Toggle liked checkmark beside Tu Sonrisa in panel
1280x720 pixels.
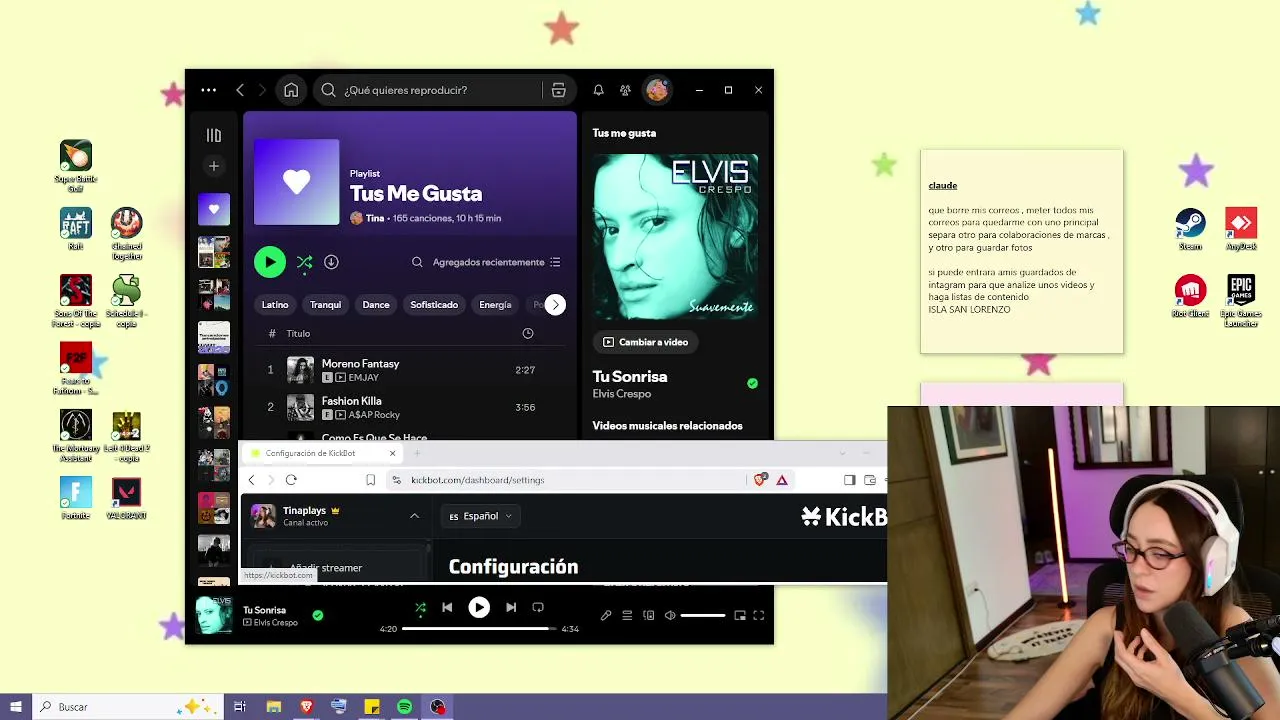[x=752, y=383]
